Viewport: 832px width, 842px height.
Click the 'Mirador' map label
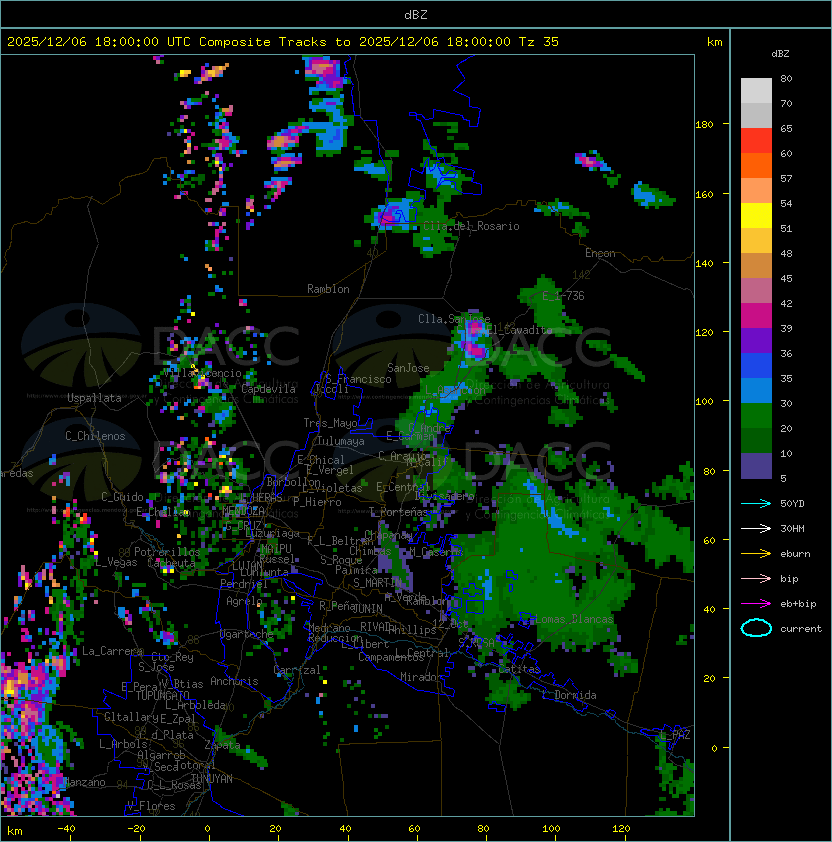click(x=422, y=678)
